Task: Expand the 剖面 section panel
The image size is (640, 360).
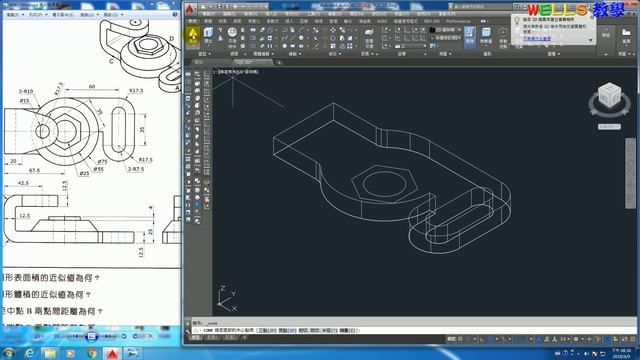Action: click(367, 54)
